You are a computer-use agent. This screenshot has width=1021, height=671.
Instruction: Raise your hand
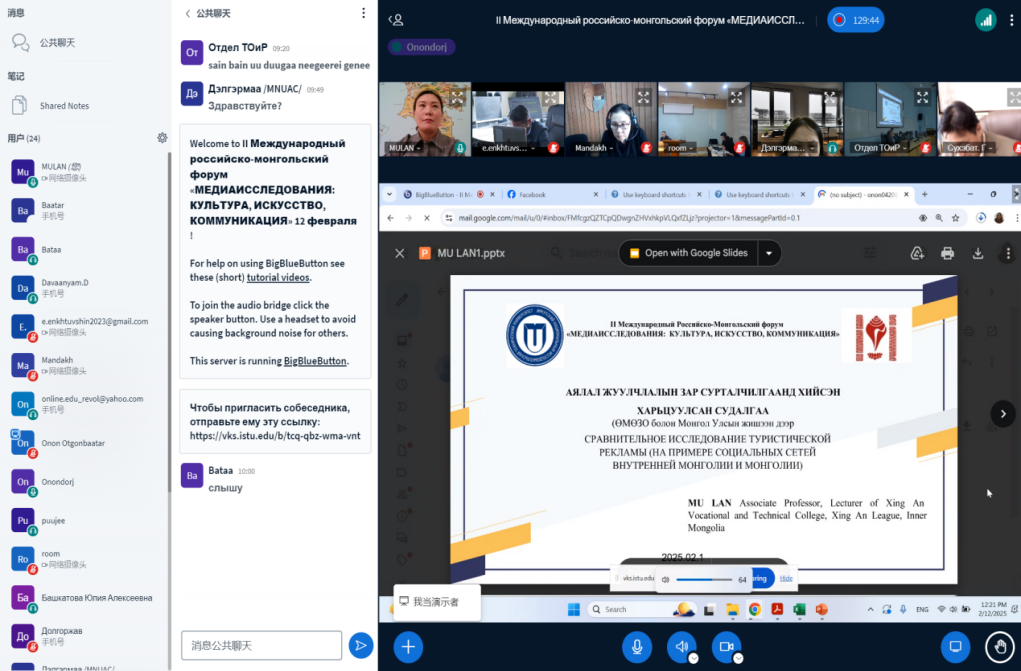click(x=1000, y=647)
